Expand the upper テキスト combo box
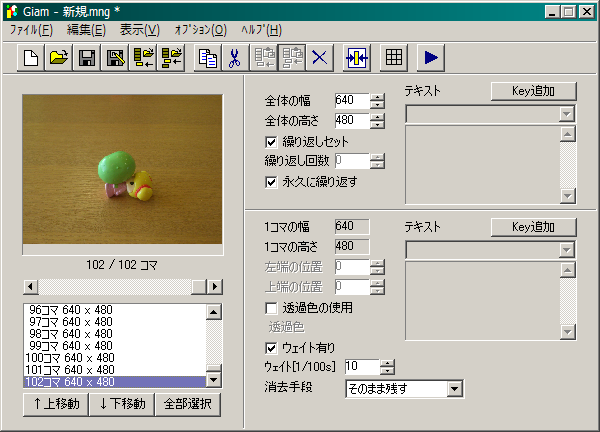The image size is (600, 432). pyautogui.click(x=567, y=114)
